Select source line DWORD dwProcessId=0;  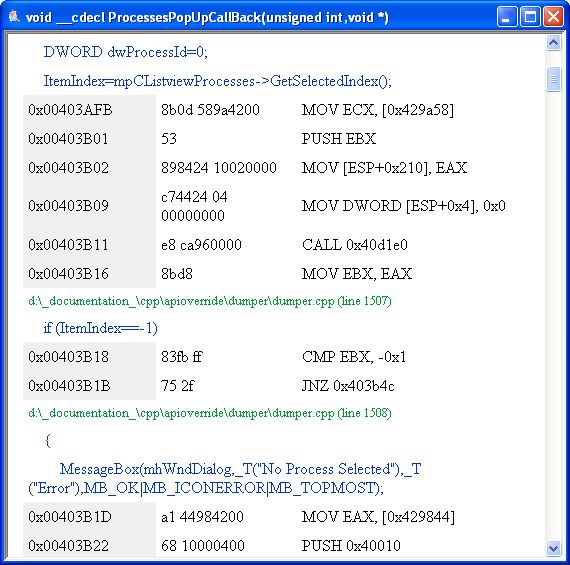(125, 52)
